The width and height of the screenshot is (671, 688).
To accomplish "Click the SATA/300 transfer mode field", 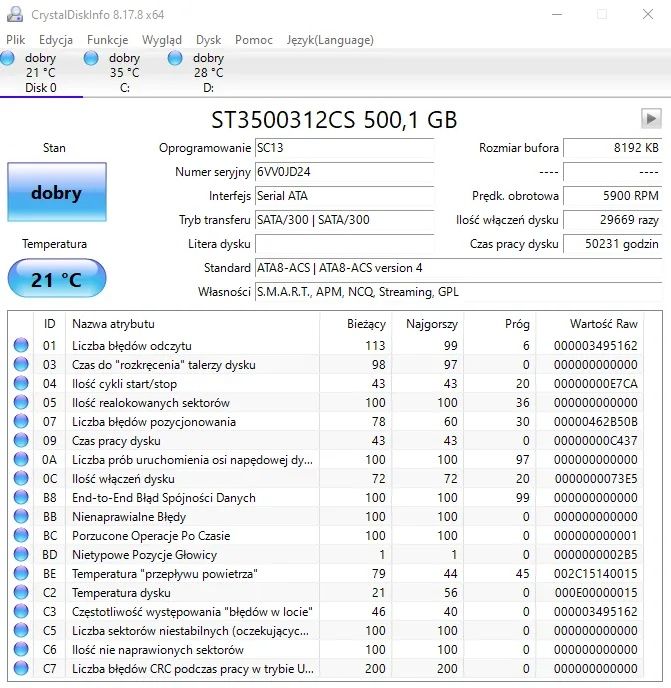I will point(344,220).
